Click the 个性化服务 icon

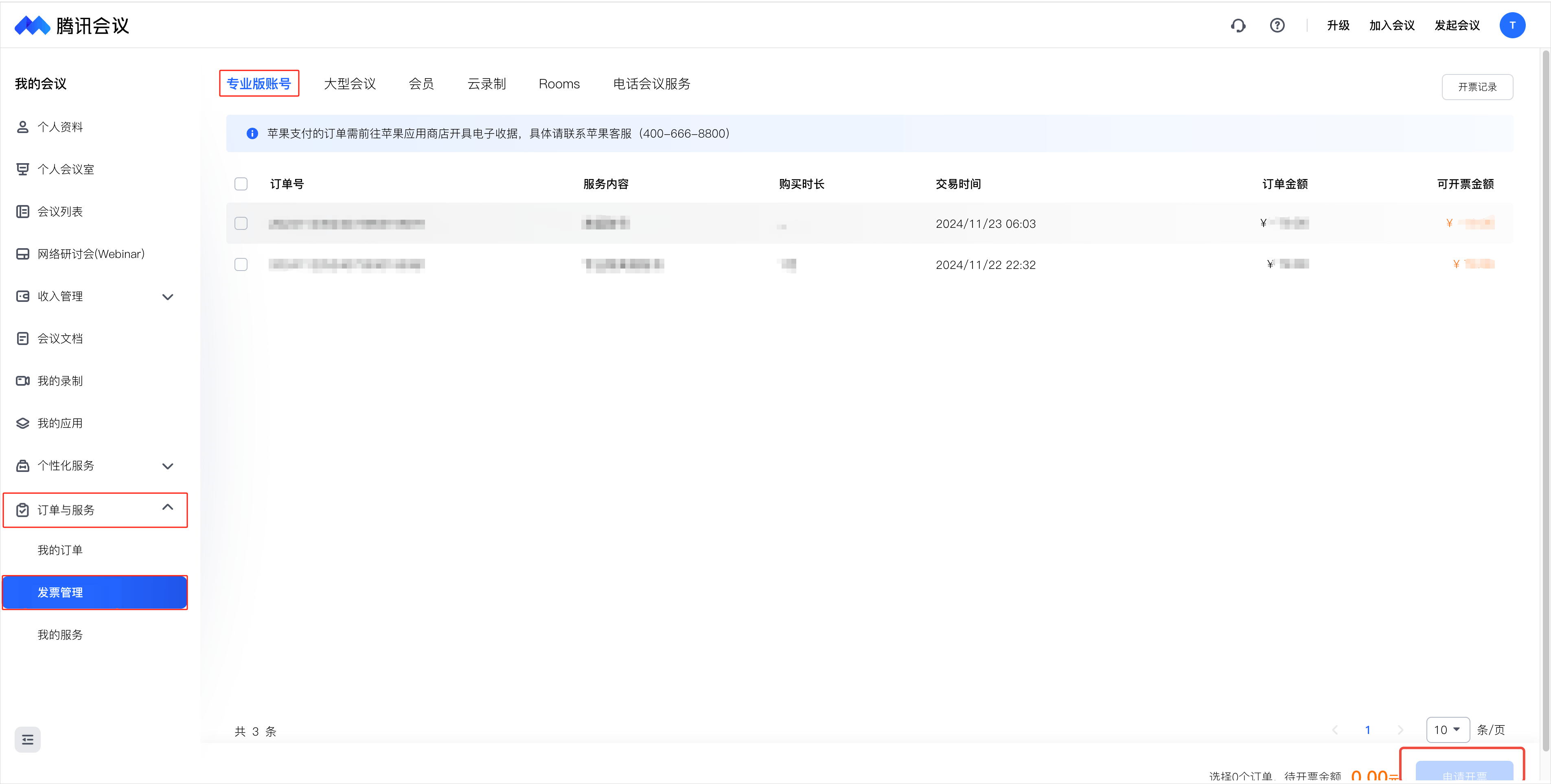pyautogui.click(x=23, y=466)
